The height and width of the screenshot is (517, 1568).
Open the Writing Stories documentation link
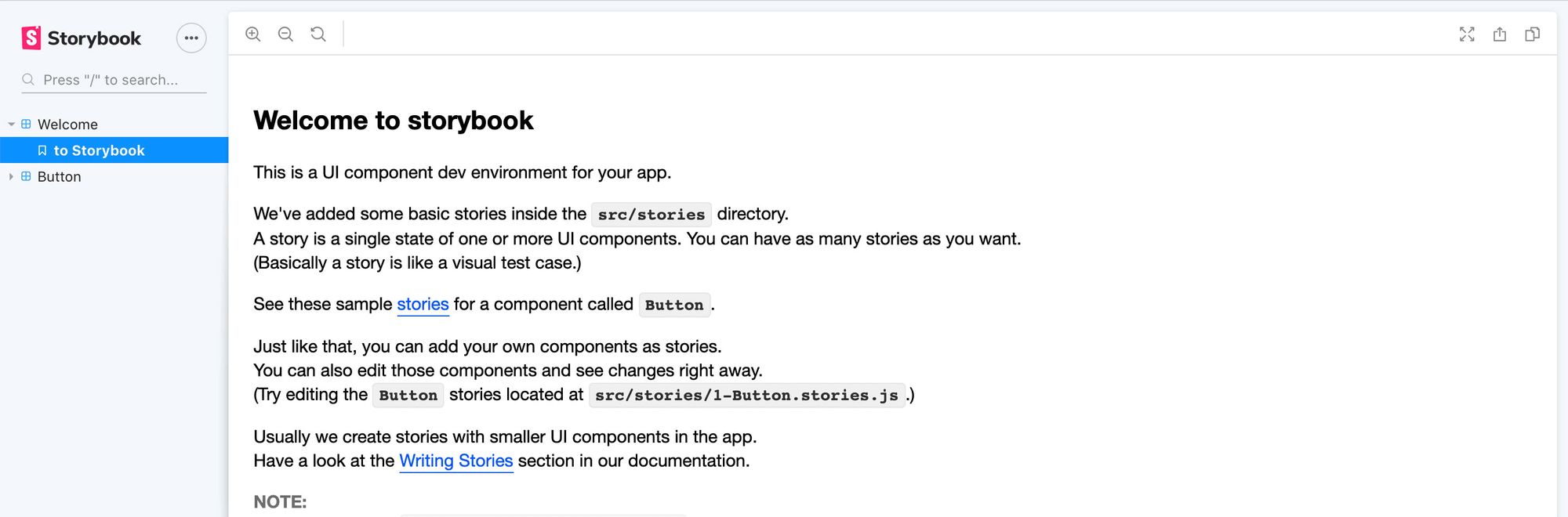point(456,461)
